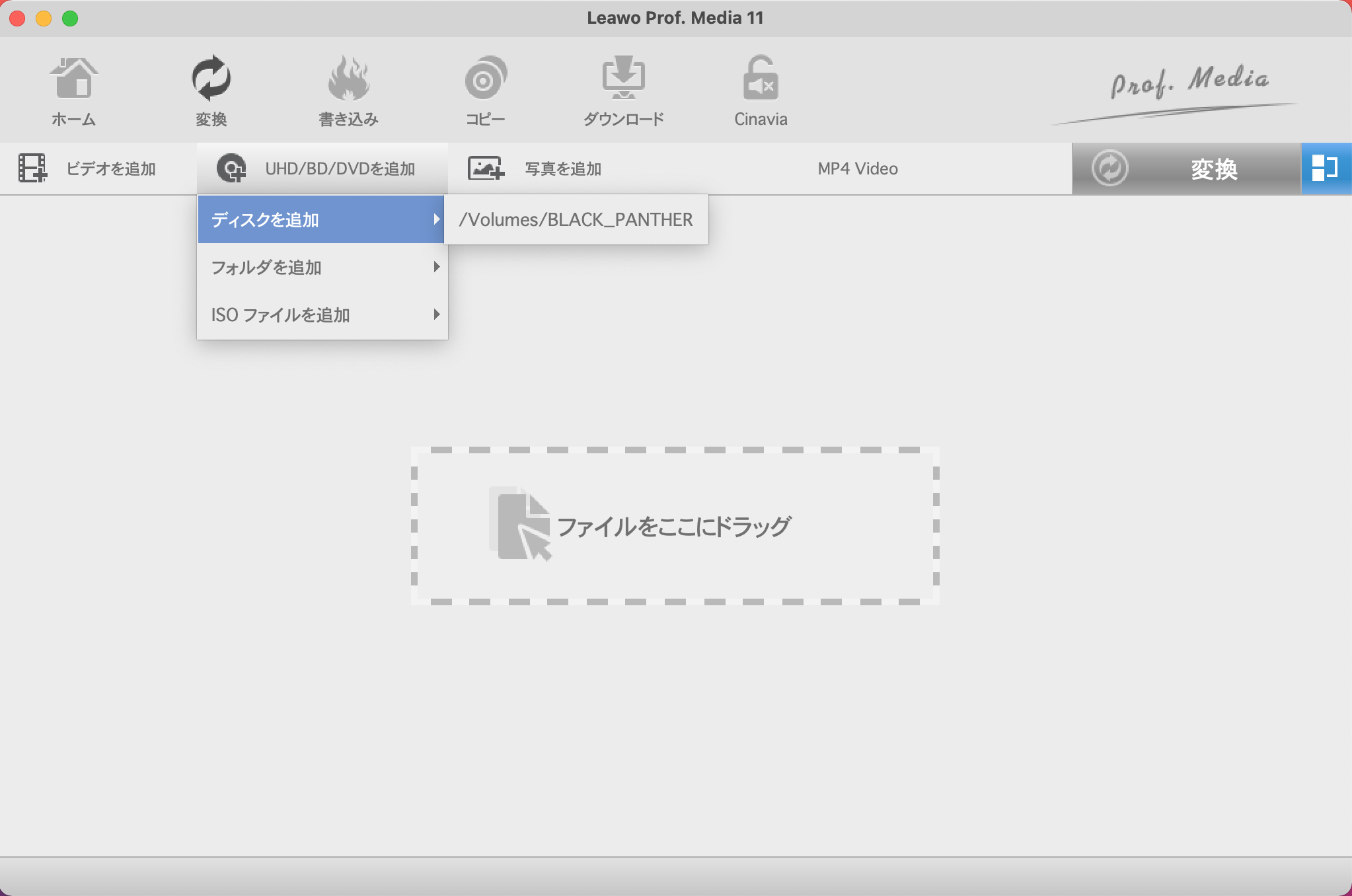Close the window with red button

[x=18, y=19]
